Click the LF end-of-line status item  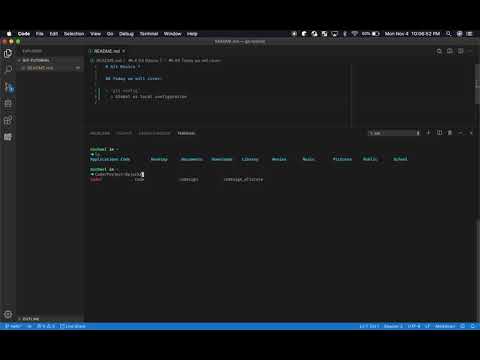pos(427,326)
